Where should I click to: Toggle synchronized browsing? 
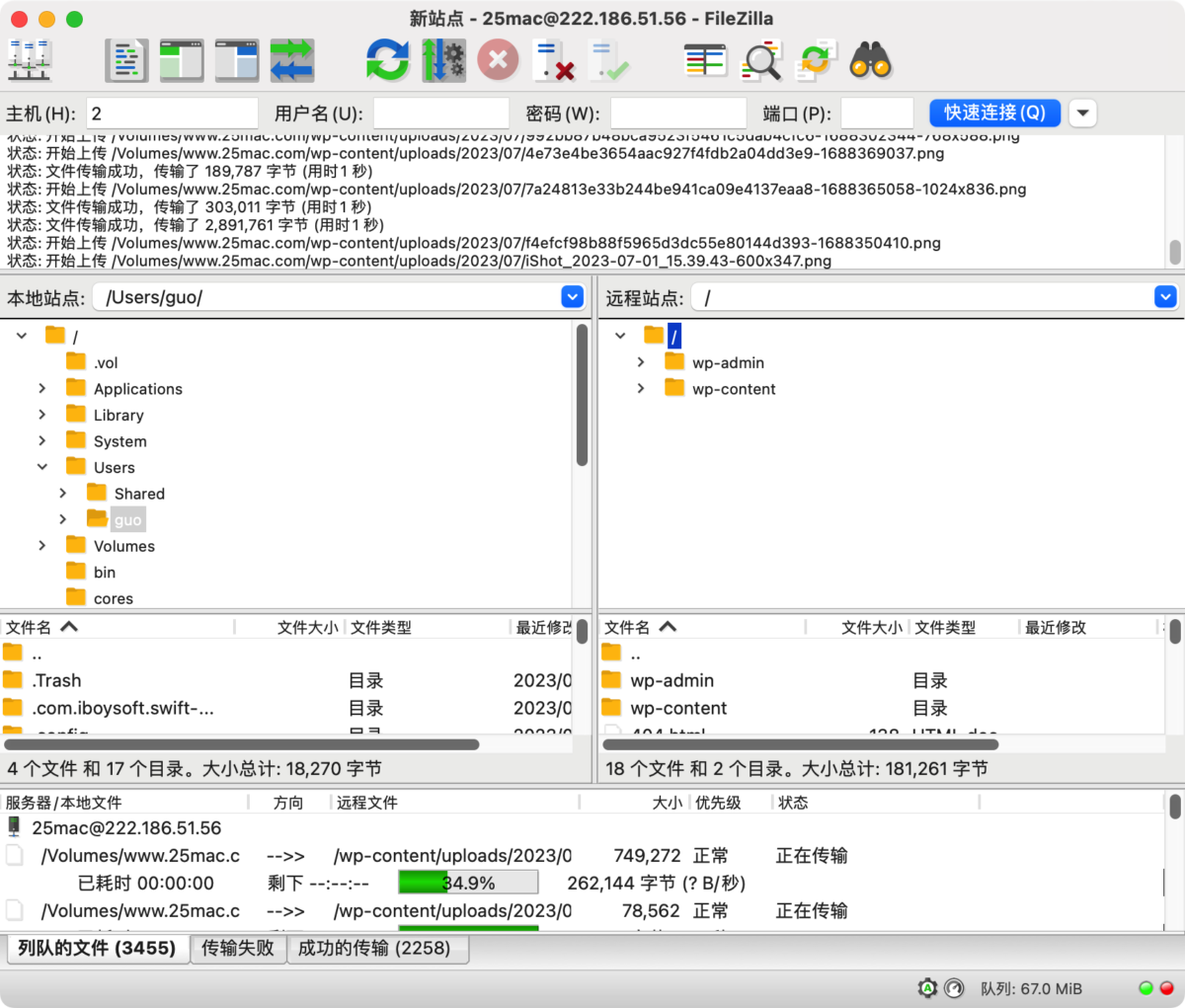tap(817, 61)
